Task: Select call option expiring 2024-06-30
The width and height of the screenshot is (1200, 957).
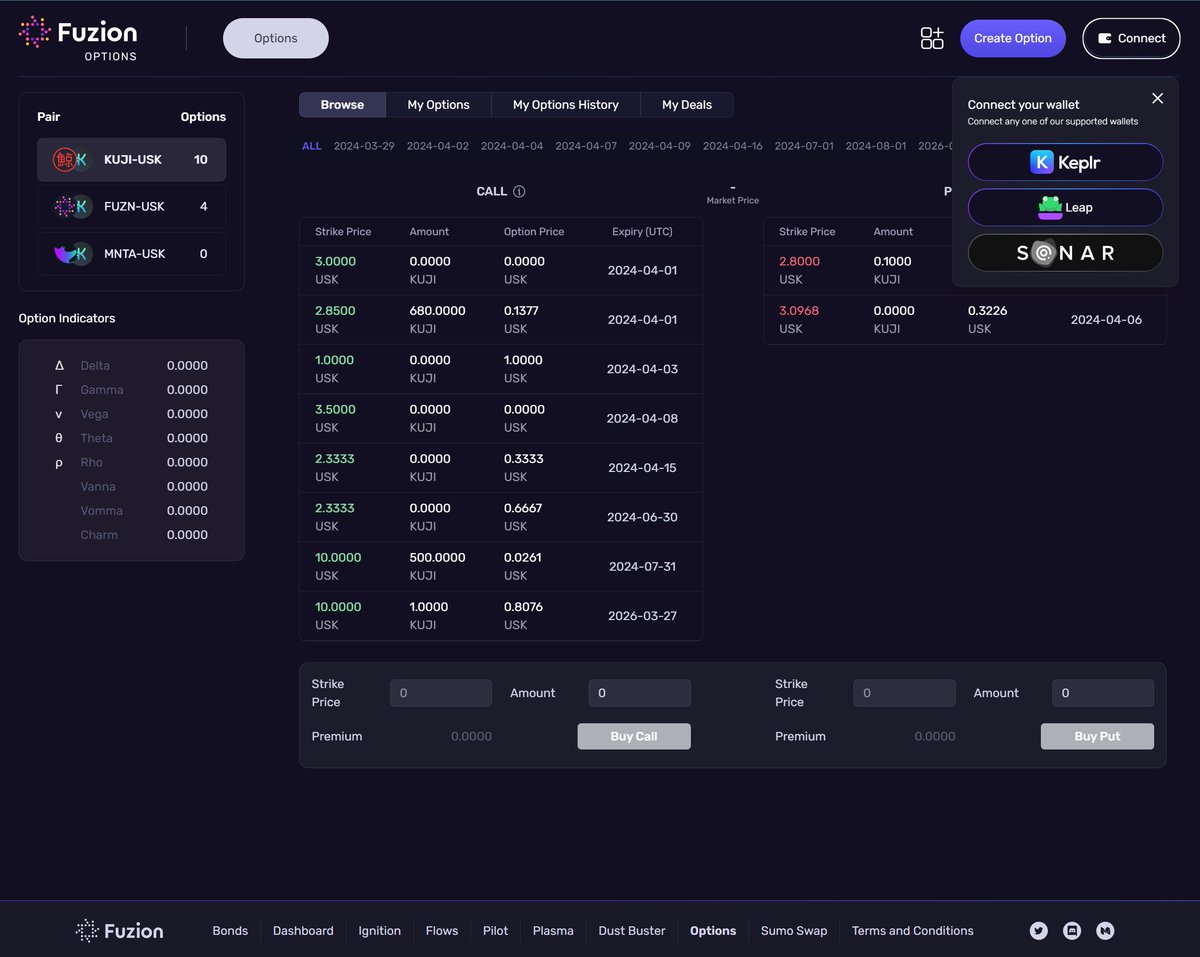Action: click(501, 517)
